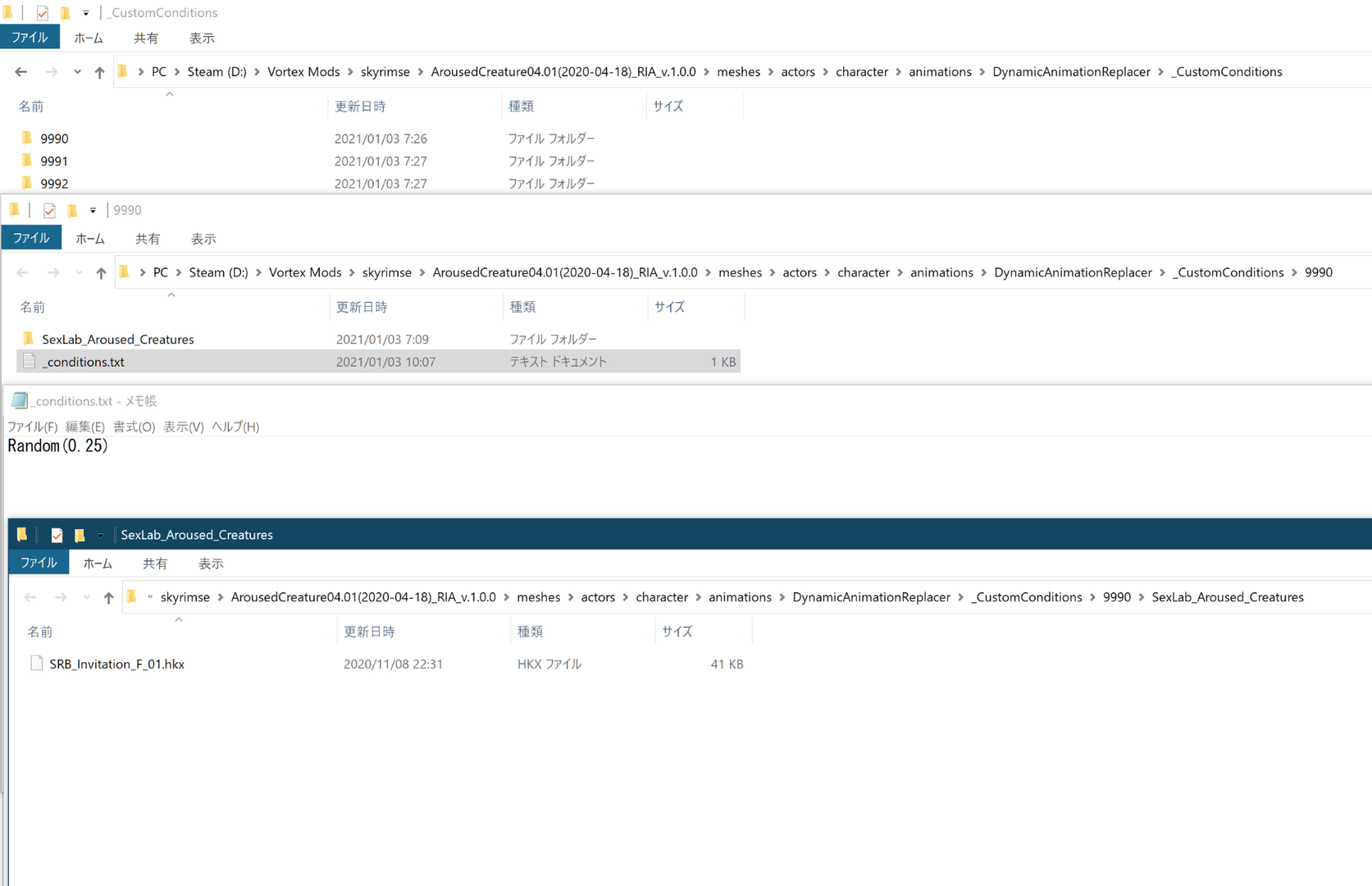Click 9992 folder date 2021/01/03 7:27

click(381, 184)
